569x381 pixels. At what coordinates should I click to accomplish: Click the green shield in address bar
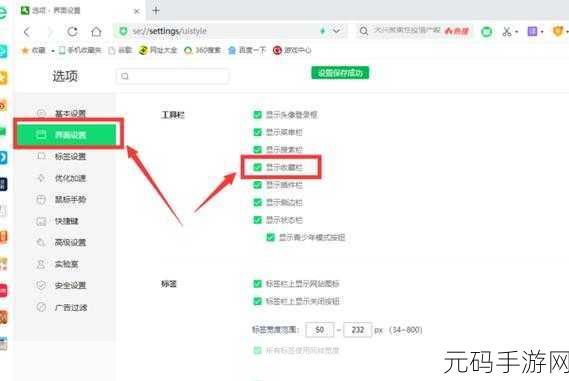(123, 31)
